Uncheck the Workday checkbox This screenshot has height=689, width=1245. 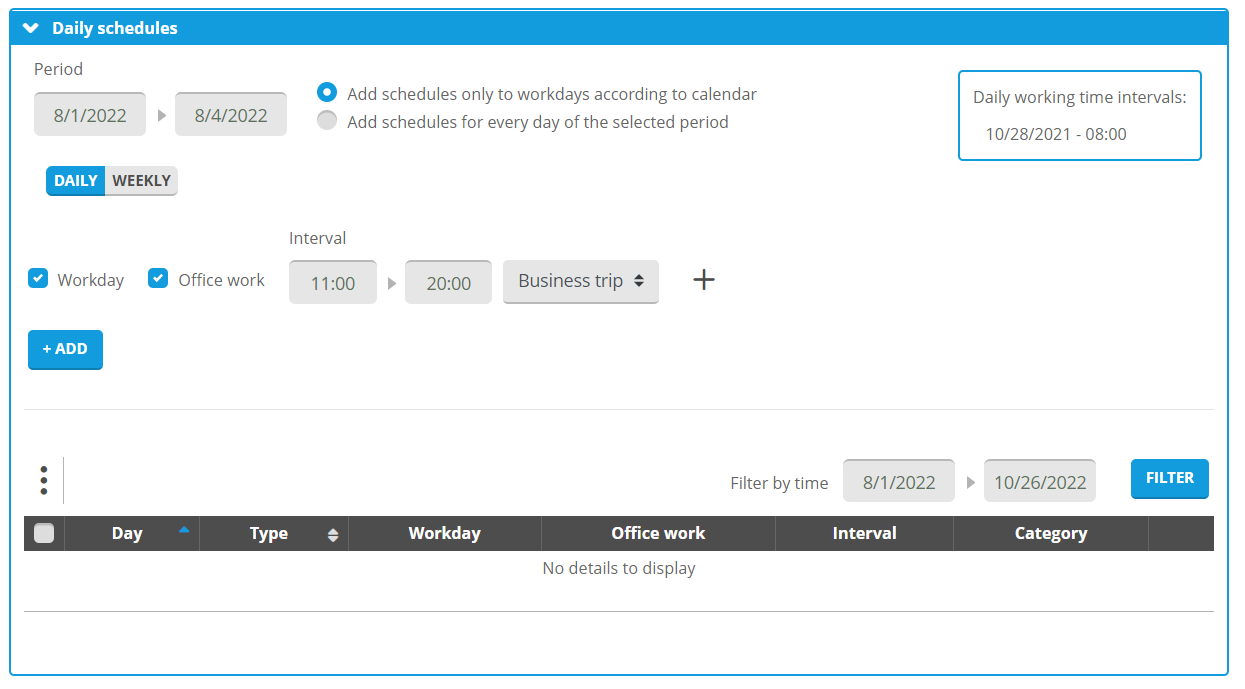click(x=38, y=279)
